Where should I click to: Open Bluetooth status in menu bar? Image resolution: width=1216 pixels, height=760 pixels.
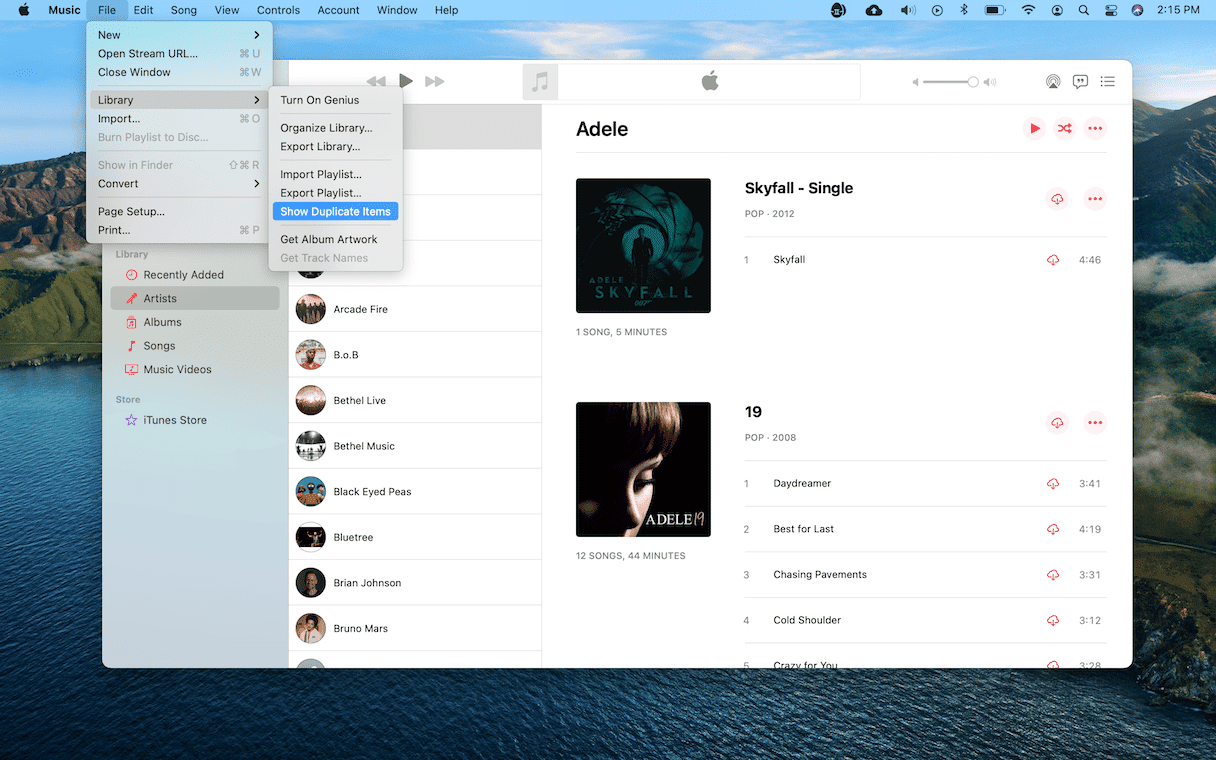pyautogui.click(x=964, y=10)
